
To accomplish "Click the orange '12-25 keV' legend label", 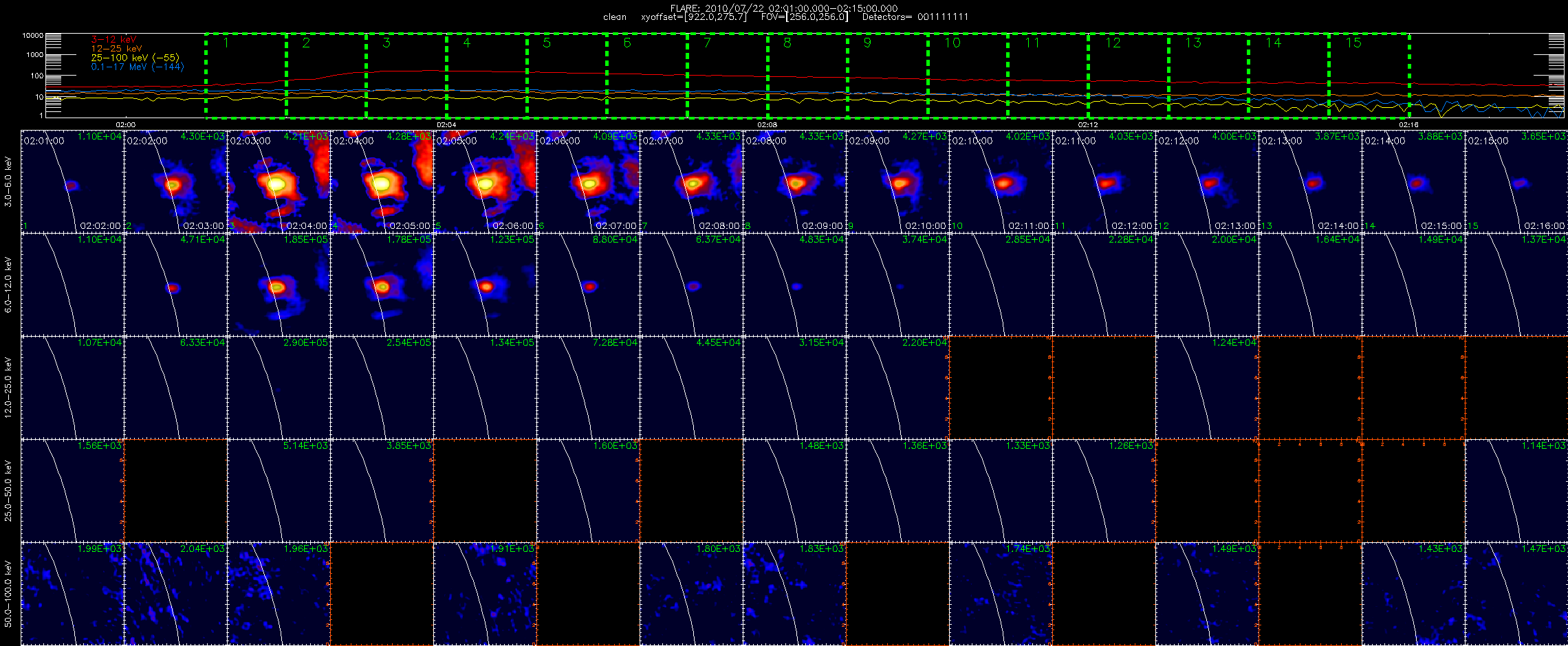I will point(116,49).
